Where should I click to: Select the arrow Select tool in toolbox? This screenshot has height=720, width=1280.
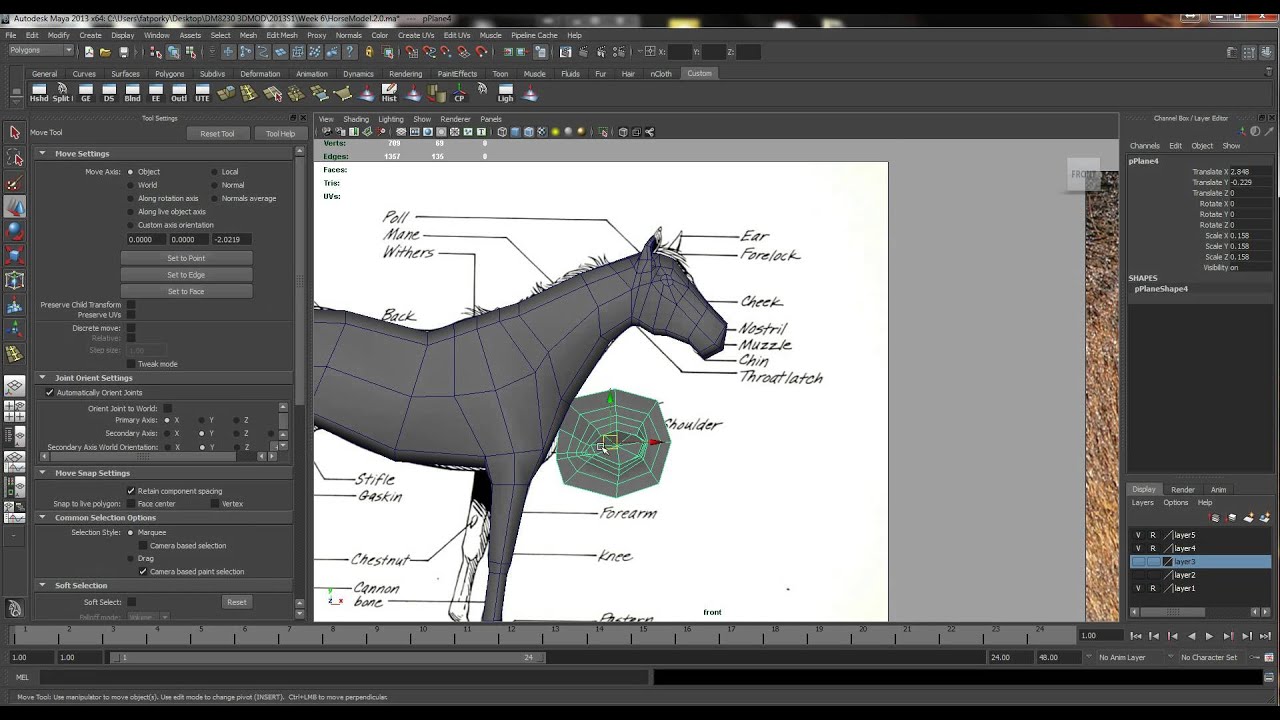pyautogui.click(x=15, y=132)
